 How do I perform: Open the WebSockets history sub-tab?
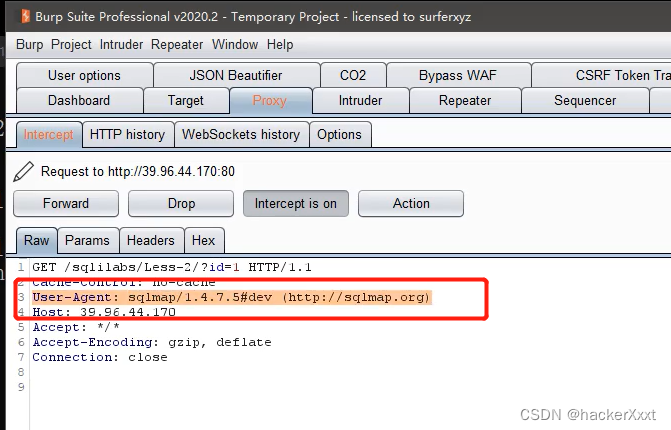click(241, 135)
